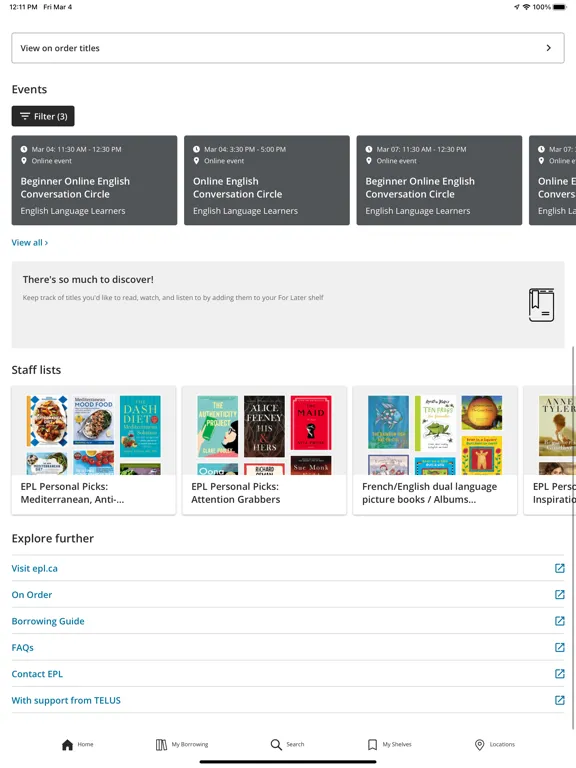Tap The Maid red book cover
Viewport: 576px width, 768px height.
click(311, 422)
